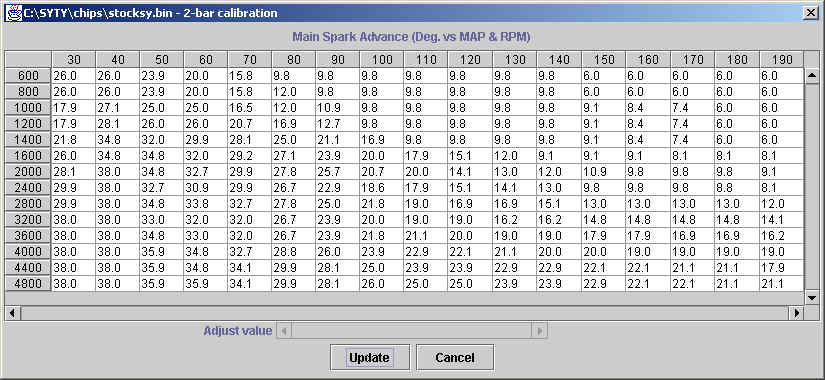Select the 80 MAP column header

point(294,59)
